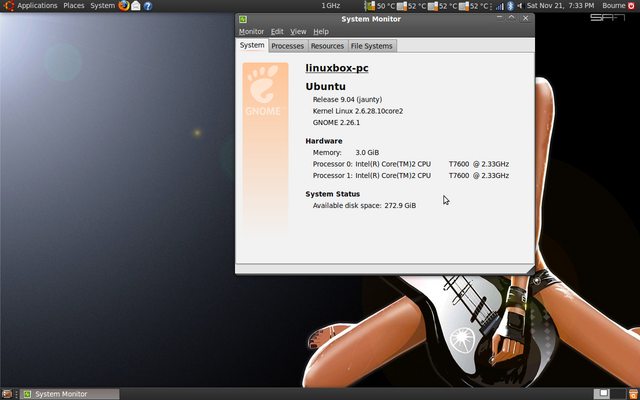Image resolution: width=640 pixels, height=400 pixels.
Task: Click the Bluetooth tray icon
Action: coord(510,6)
